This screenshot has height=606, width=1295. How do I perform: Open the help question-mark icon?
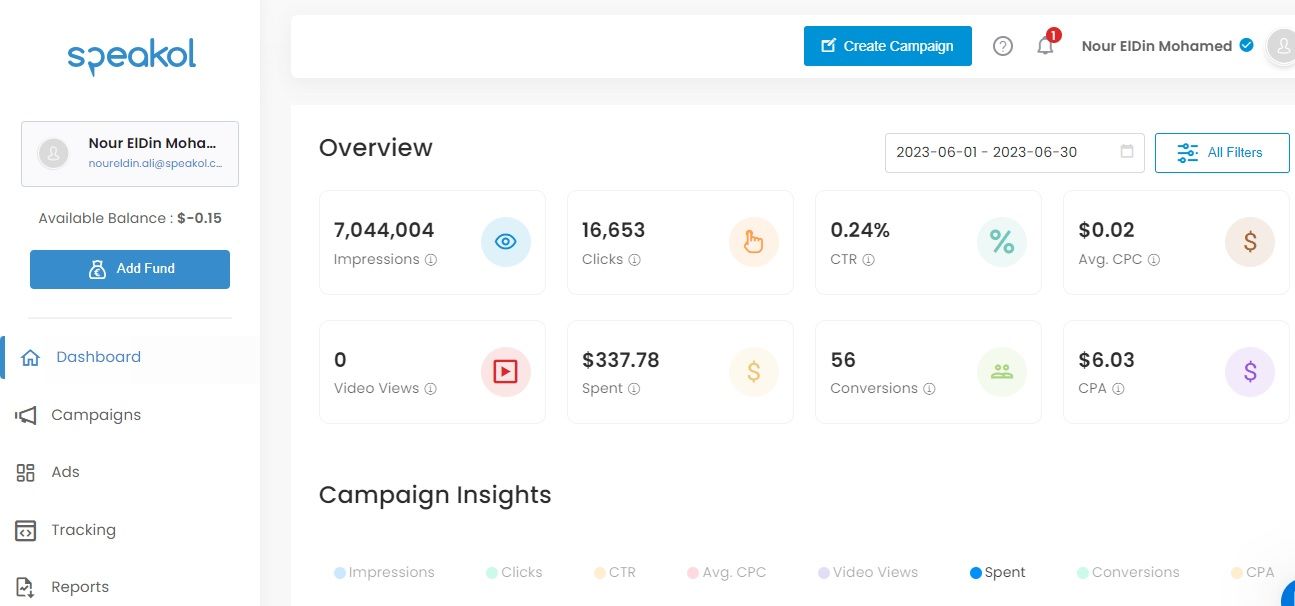coord(1002,46)
